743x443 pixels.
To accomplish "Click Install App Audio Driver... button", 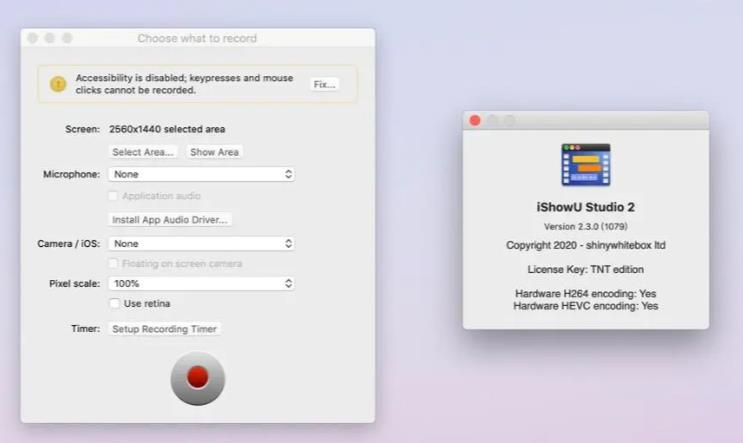I will tap(170, 219).
